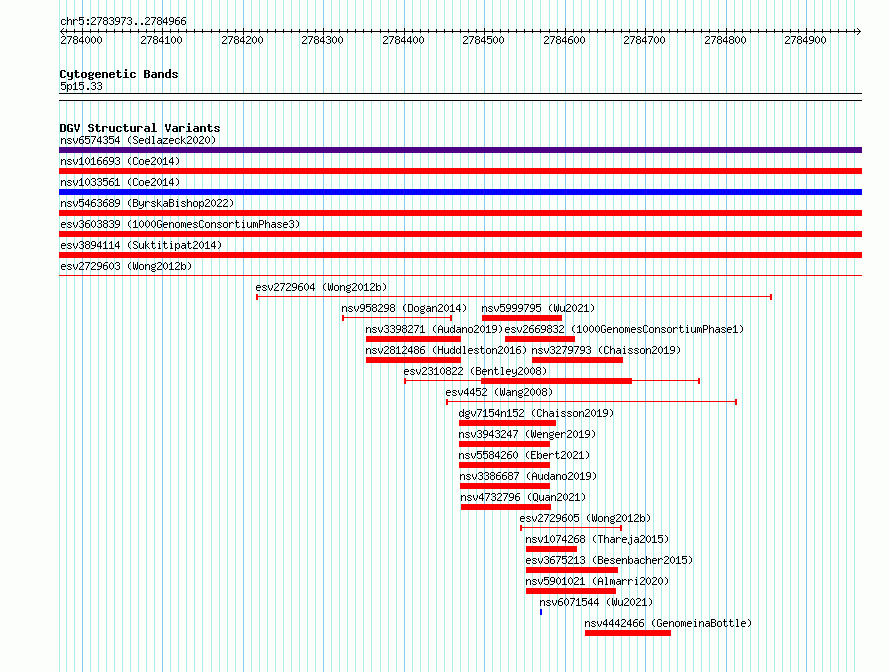Click esv2729604 (Wong2012b) label

click(321, 287)
